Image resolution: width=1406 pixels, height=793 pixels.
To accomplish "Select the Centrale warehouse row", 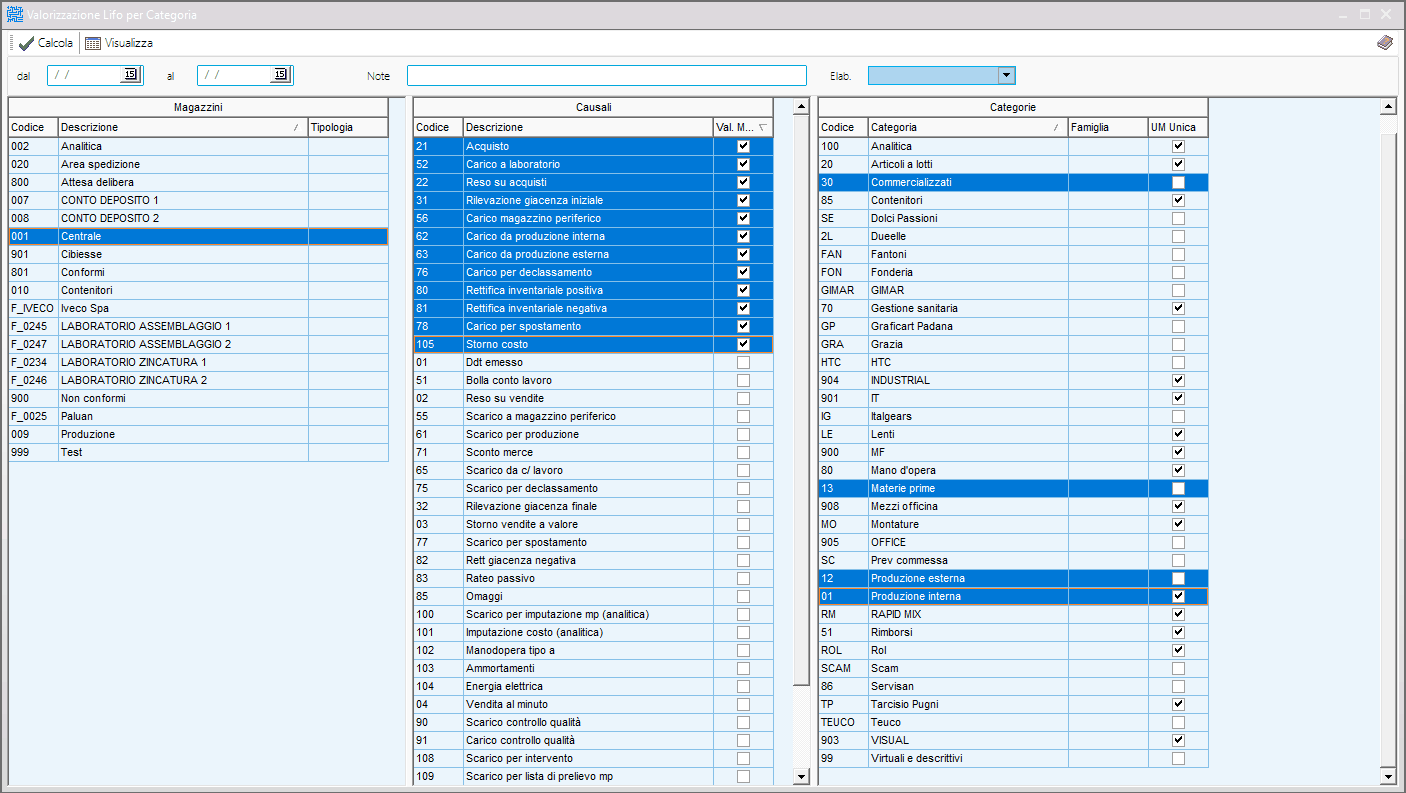I will tap(198, 236).
